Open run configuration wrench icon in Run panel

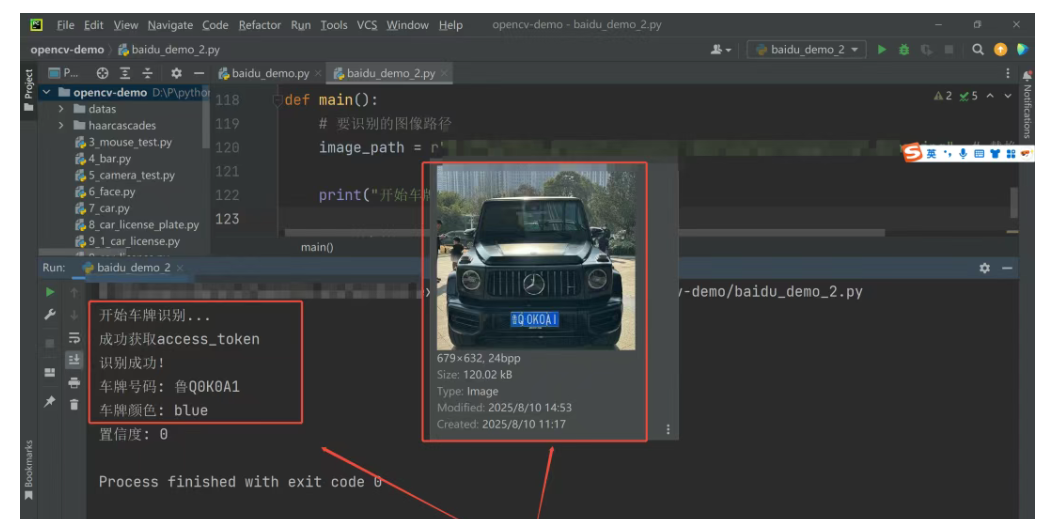50,315
